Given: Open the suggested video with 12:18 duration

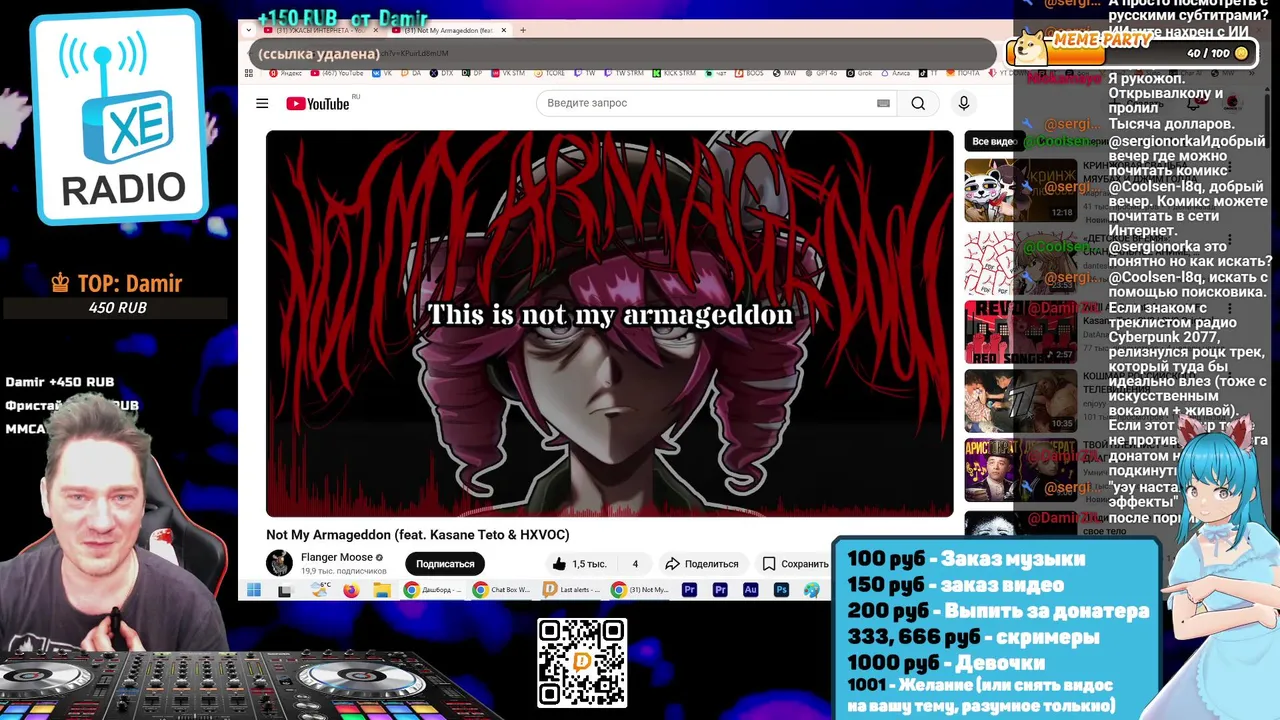Looking at the screenshot, I should point(1021,190).
